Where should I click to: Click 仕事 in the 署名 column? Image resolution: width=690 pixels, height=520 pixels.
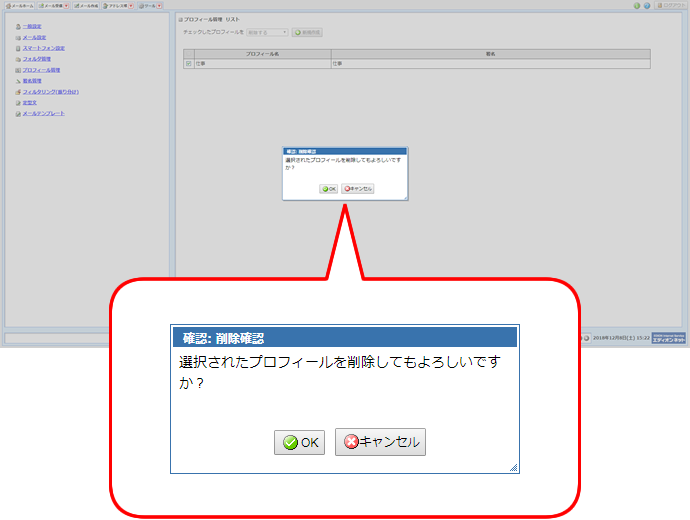click(338, 64)
